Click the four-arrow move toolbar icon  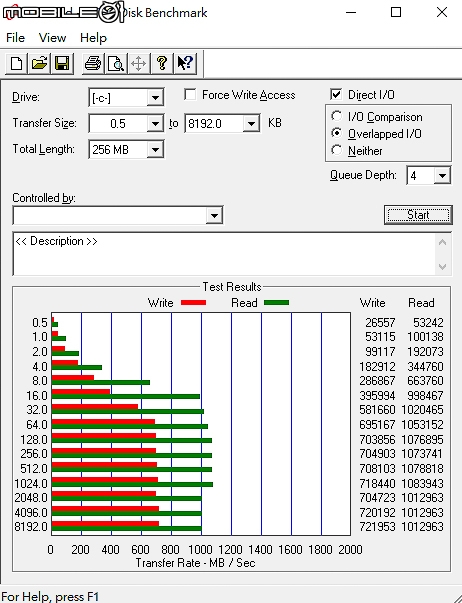(x=138, y=63)
